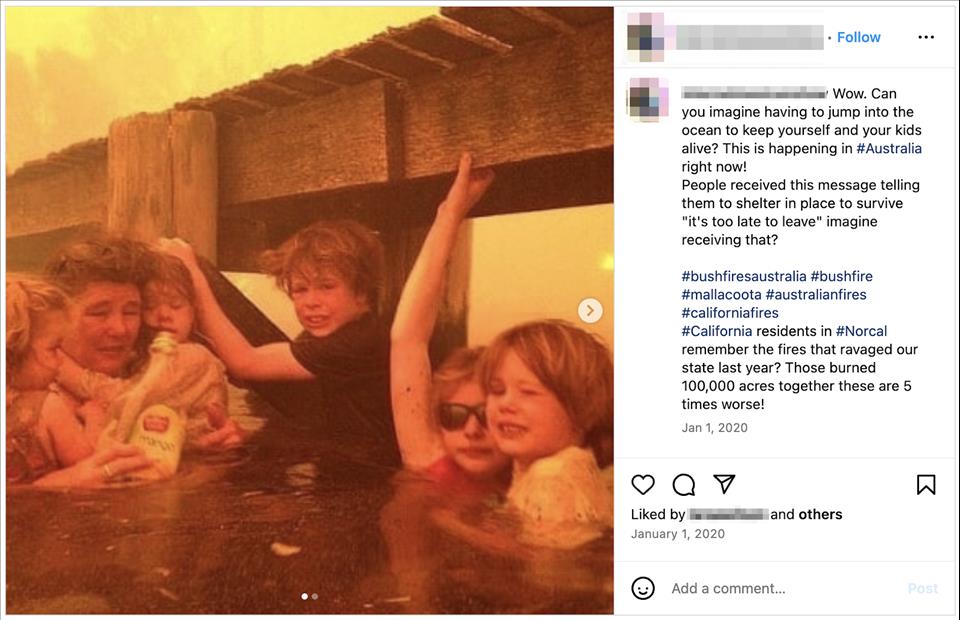This screenshot has width=960, height=620.
Task: Open the #californiafires hashtag
Action: pos(730,313)
